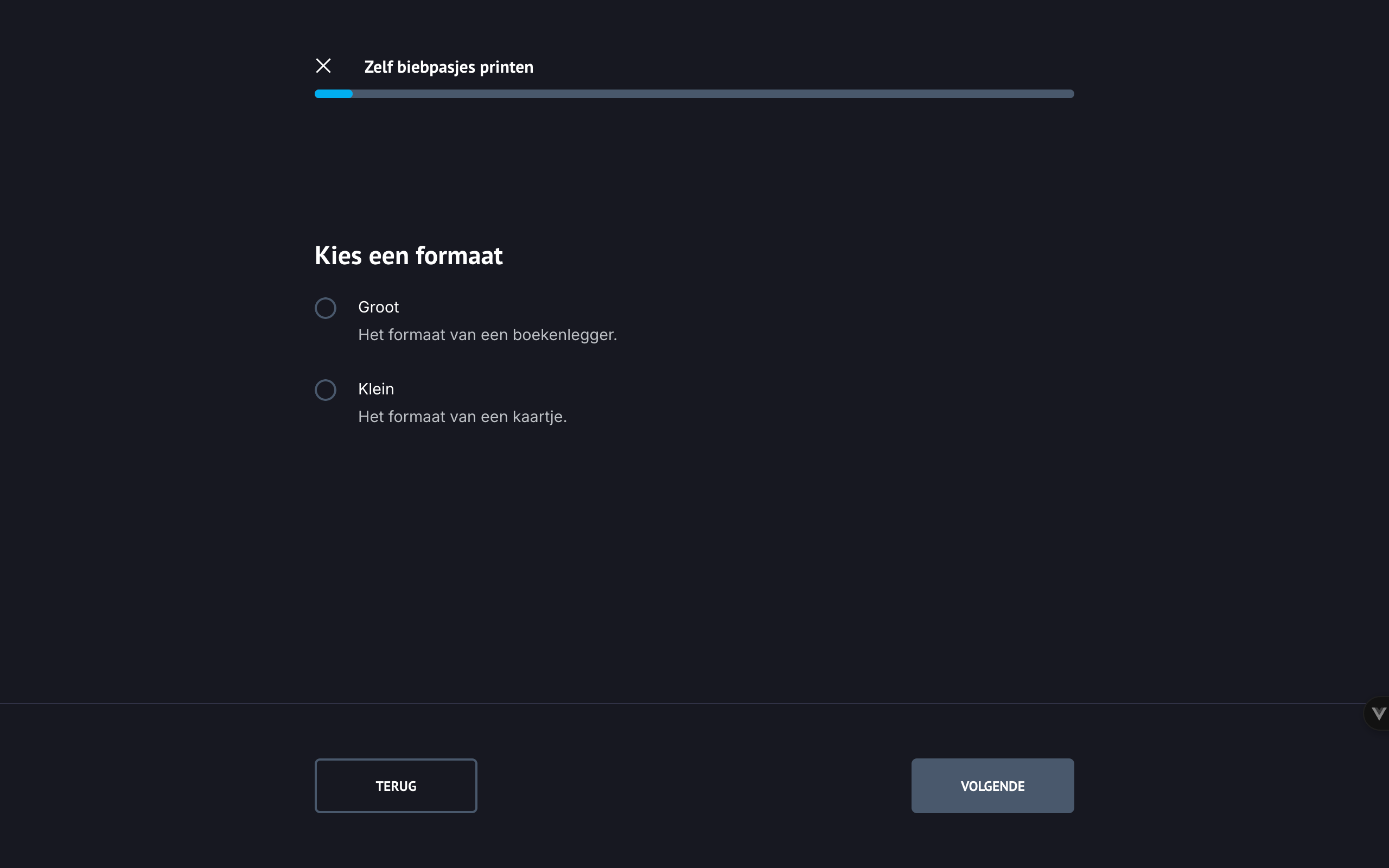The width and height of the screenshot is (1389, 868).
Task: Click the 'Zelf biebpasjes printen' title
Action: click(x=448, y=67)
